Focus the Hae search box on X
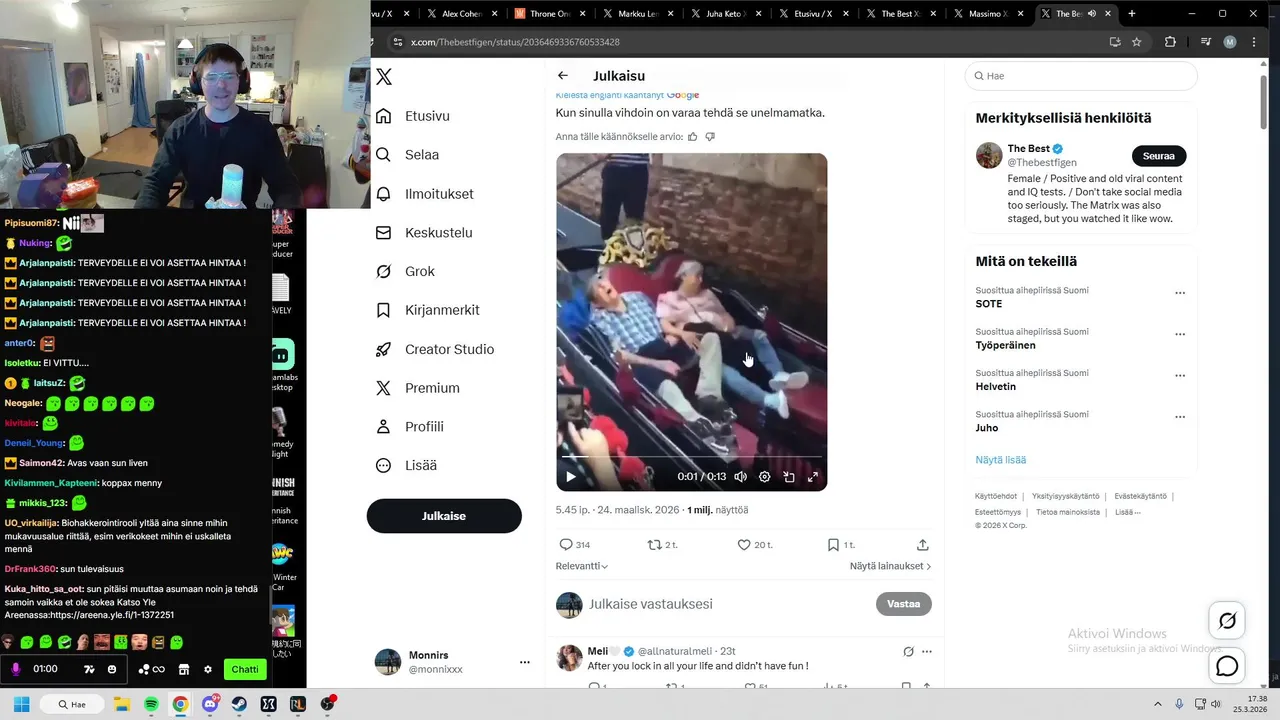Viewport: 1280px width, 720px height. pos(1081,76)
